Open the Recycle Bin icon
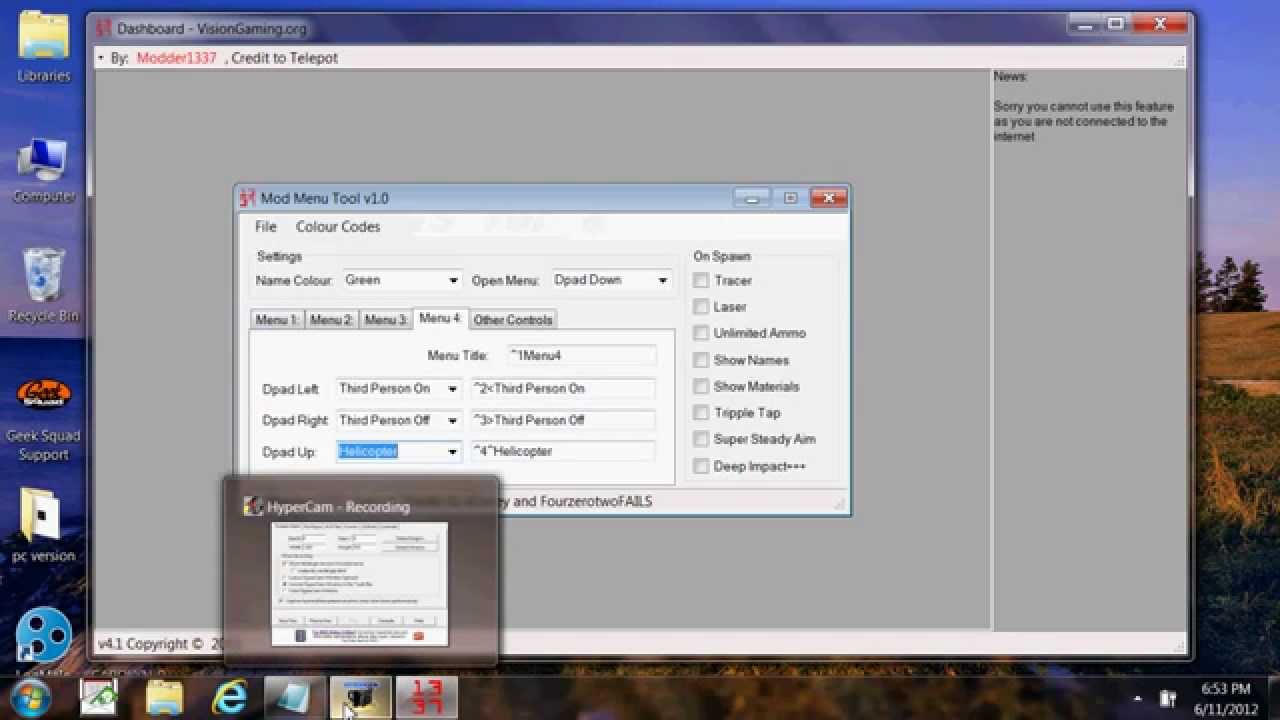 tap(44, 286)
